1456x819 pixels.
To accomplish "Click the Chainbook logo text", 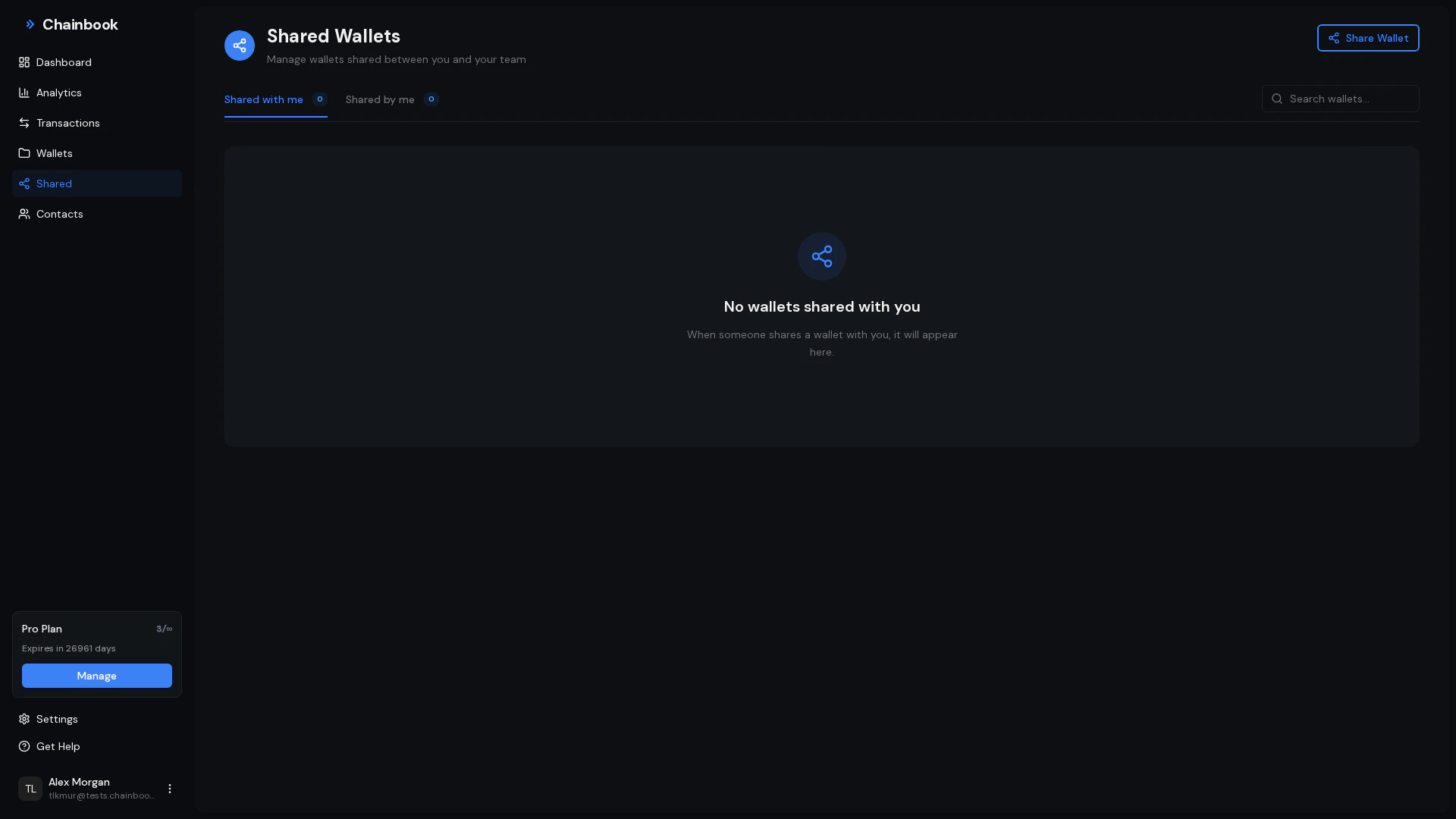I will pos(80,24).
